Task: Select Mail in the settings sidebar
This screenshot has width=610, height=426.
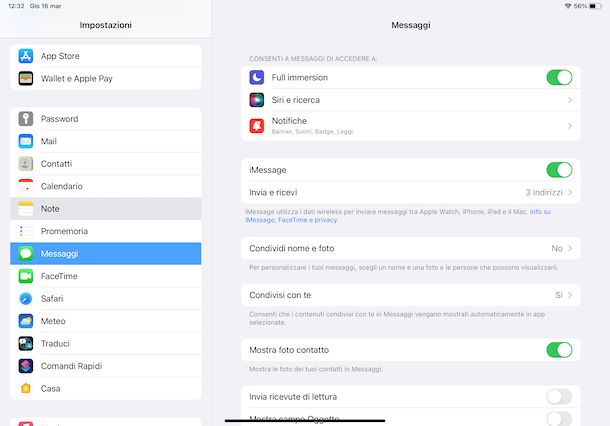Action: pos(106,141)
